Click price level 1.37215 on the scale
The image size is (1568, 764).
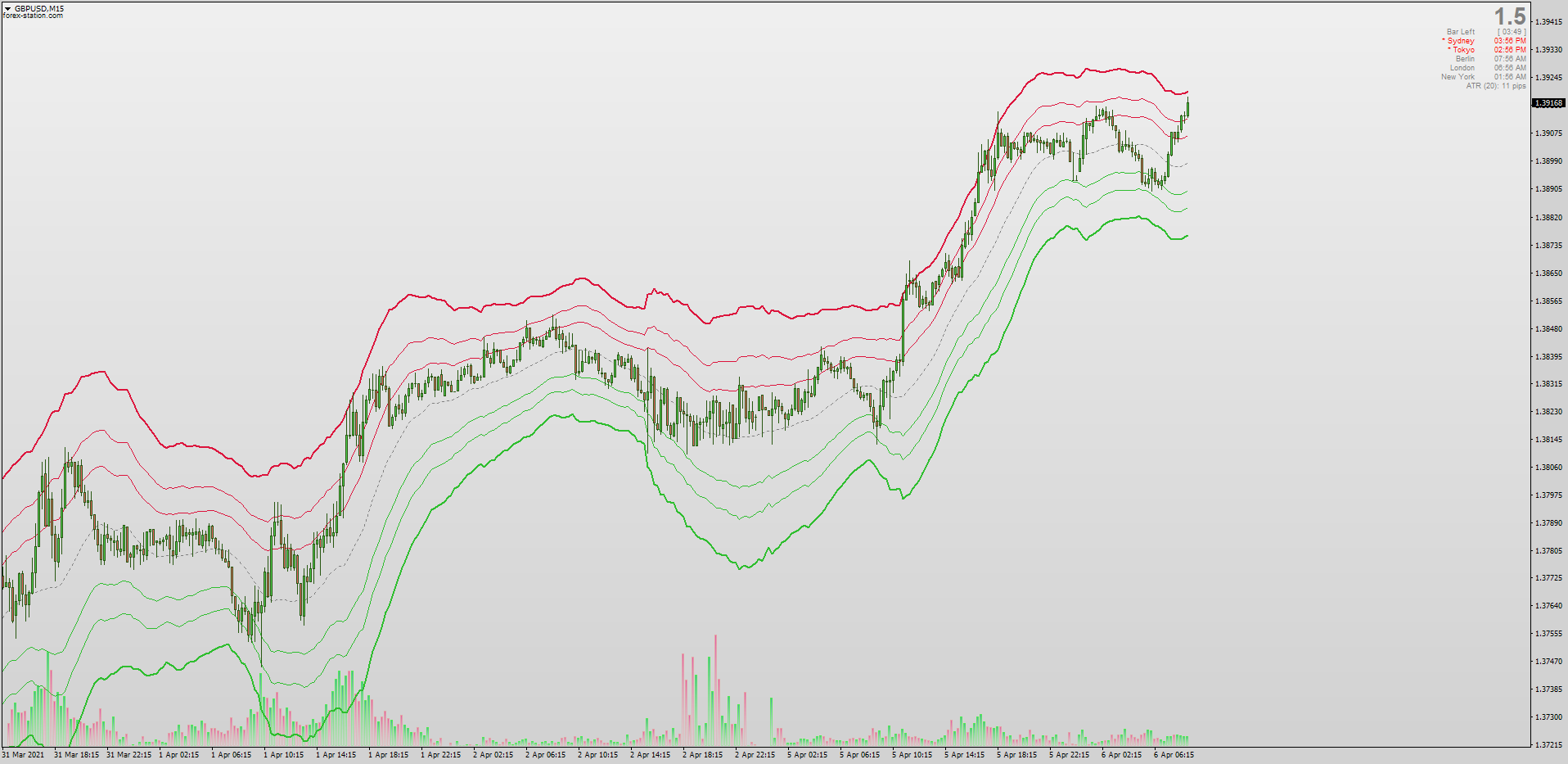1549,745
